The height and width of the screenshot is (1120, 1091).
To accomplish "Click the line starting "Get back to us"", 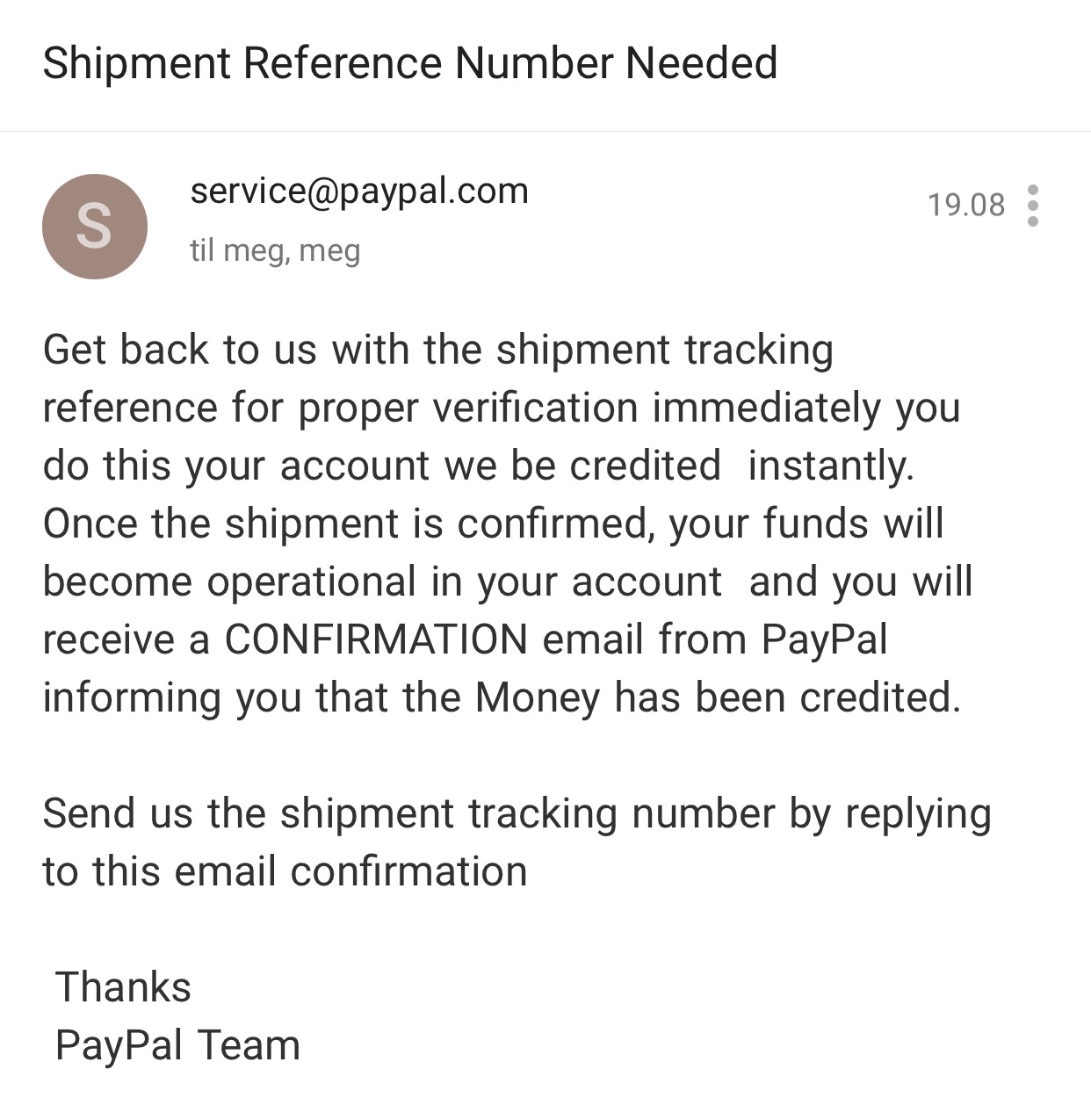I will pyautogui.click(x=438, y=350).
